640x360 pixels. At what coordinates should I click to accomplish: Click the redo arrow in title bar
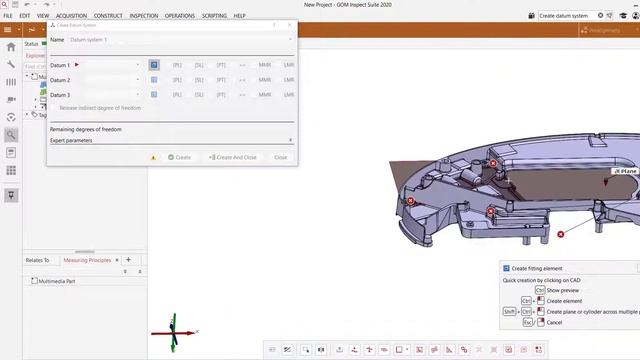pyautogui.click(x=47, y=4)
